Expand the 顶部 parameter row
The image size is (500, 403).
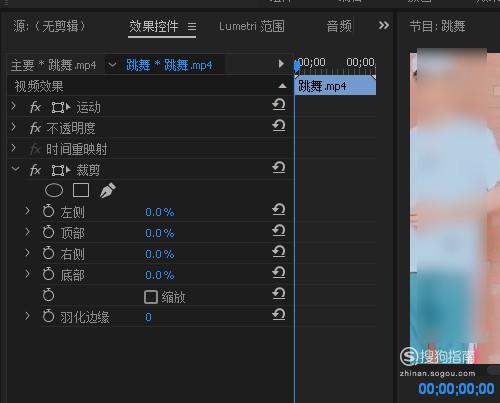pos(28,232)
